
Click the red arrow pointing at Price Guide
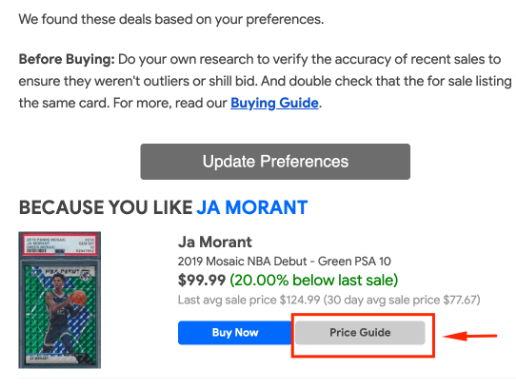coord(470,336)
